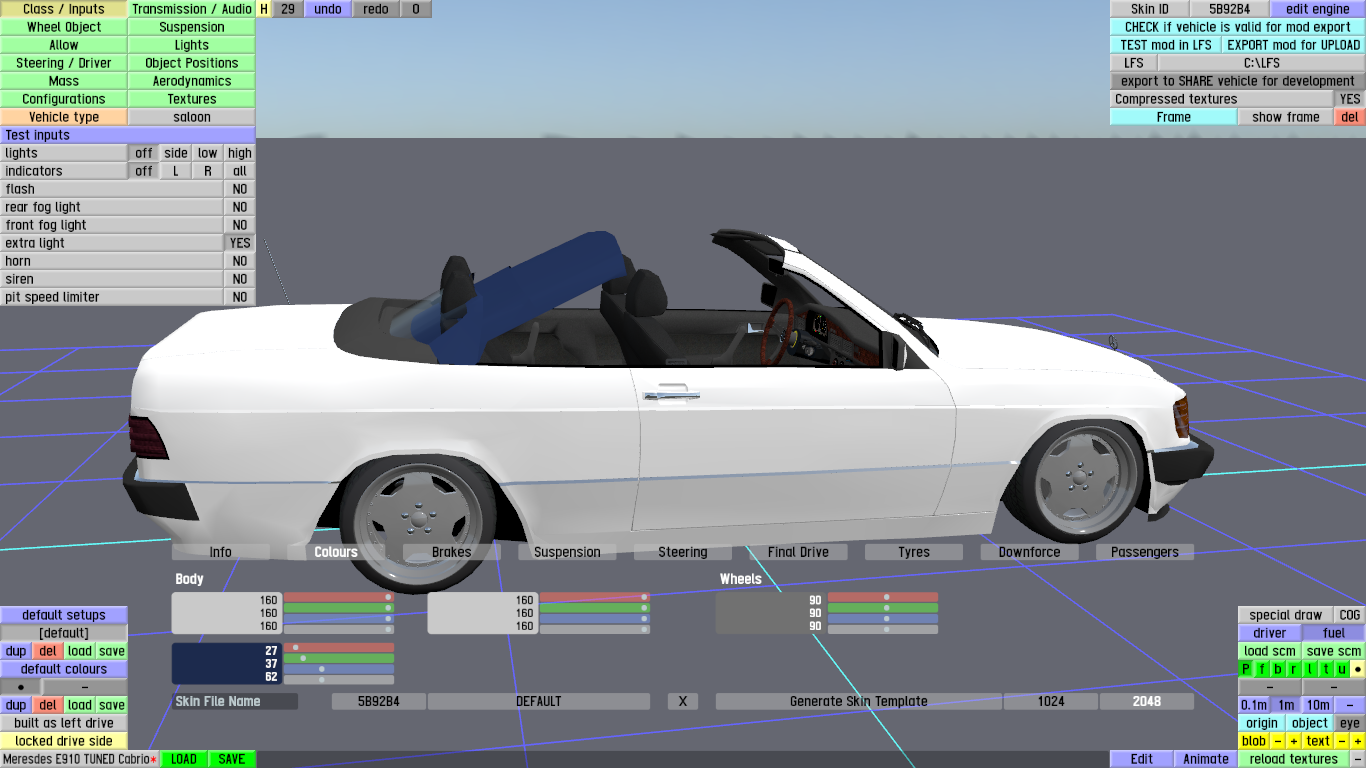Set lights to high

tap(240, 153)
